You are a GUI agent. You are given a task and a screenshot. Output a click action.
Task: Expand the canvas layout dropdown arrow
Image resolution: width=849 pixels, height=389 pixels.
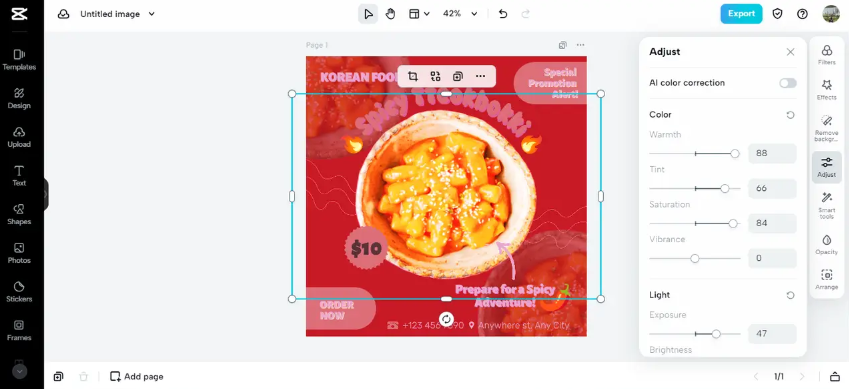(x=427, y=14)
